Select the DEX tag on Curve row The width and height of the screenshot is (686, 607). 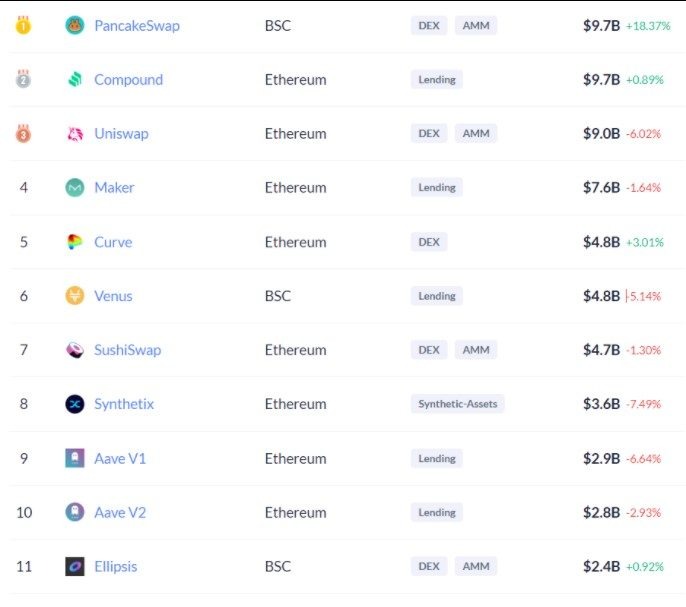(429, 242)
